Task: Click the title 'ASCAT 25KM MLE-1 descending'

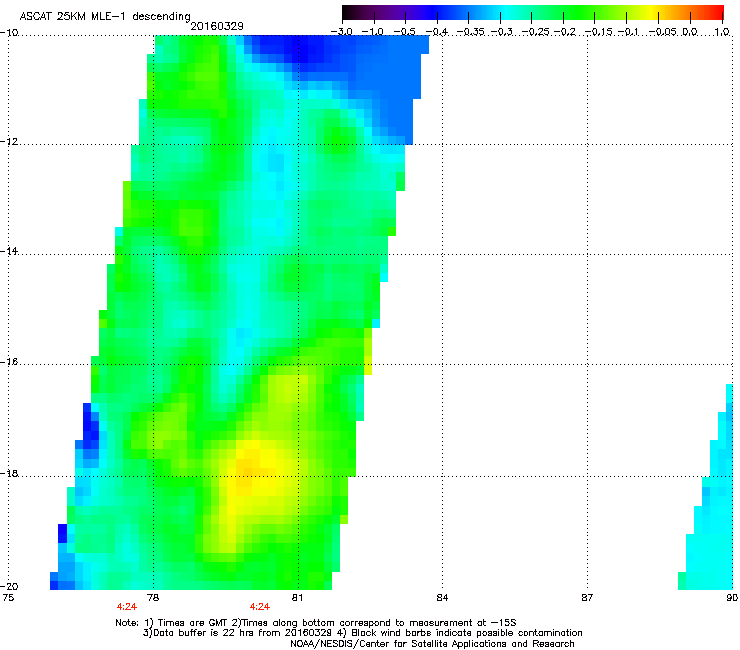Action: [105, 16]
